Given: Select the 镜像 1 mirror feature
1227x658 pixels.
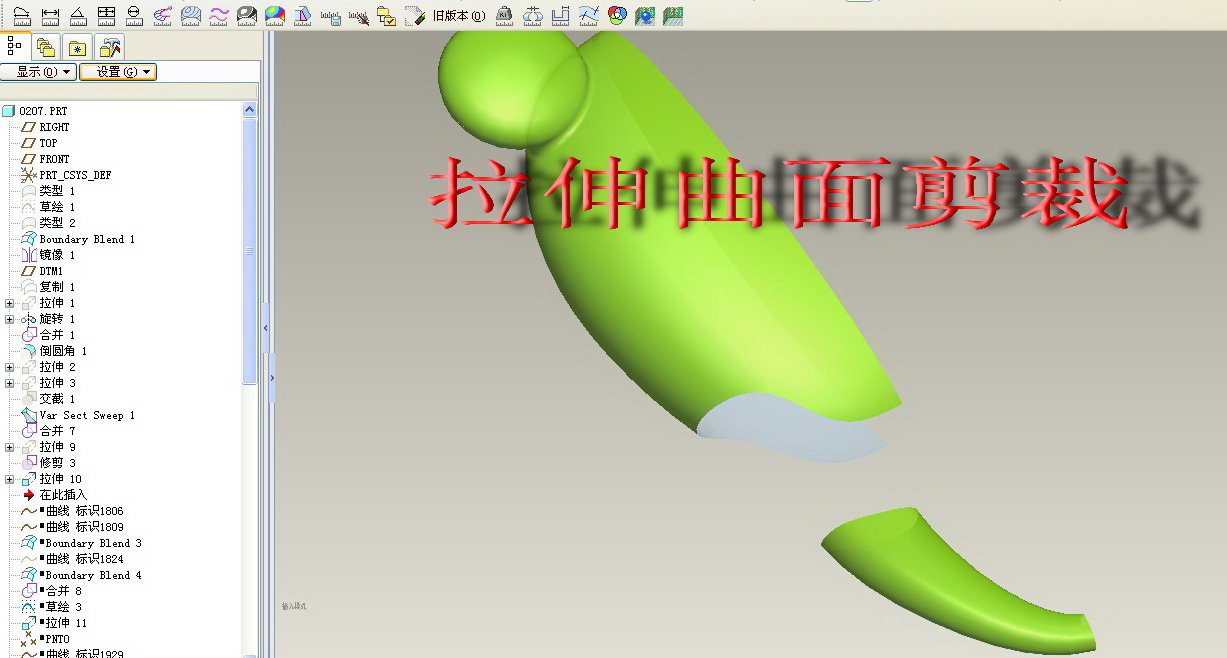Looking at the screenshot, I should (x=56, y=255).
